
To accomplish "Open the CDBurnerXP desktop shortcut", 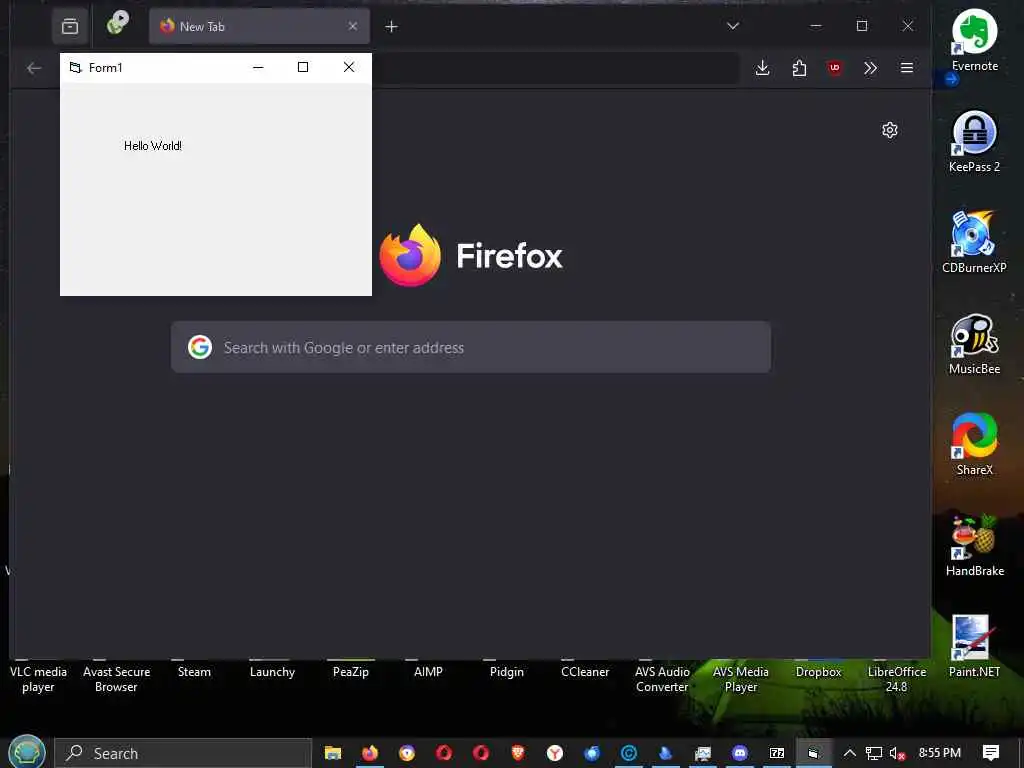I will [x=974, y=242].
